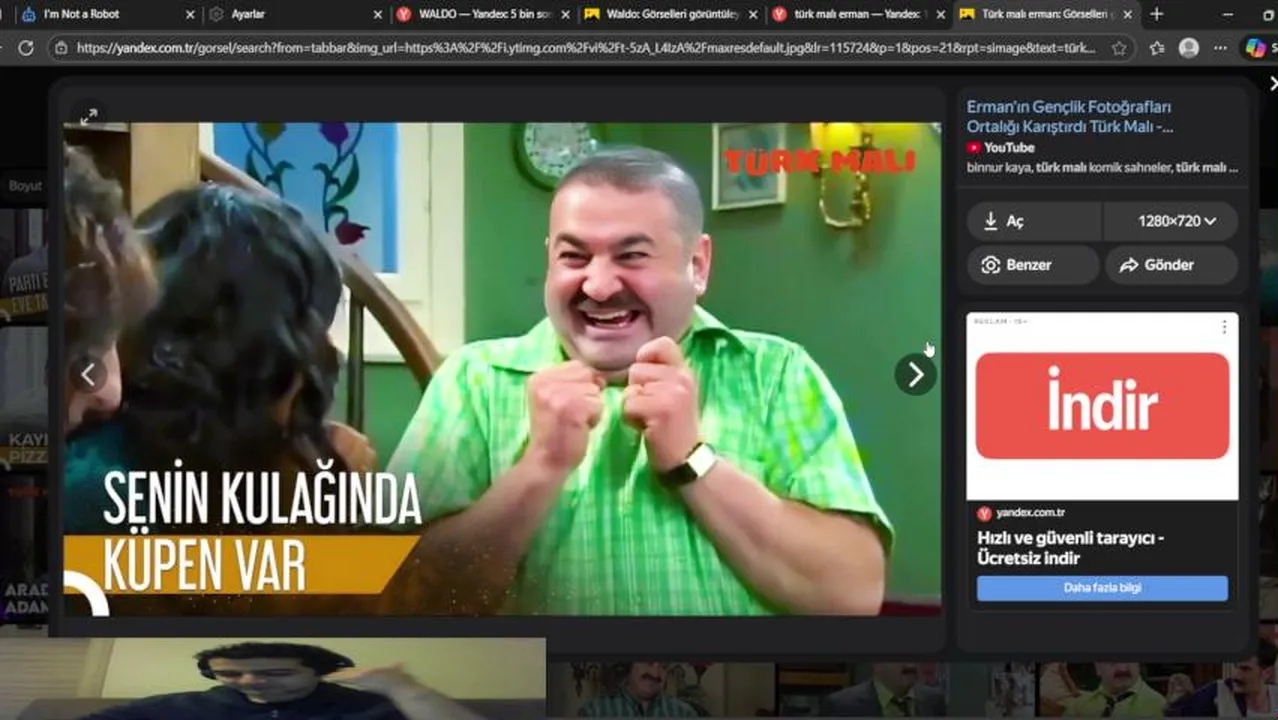
Task: Share image with Gönder button
Action: pos(1172,265)
